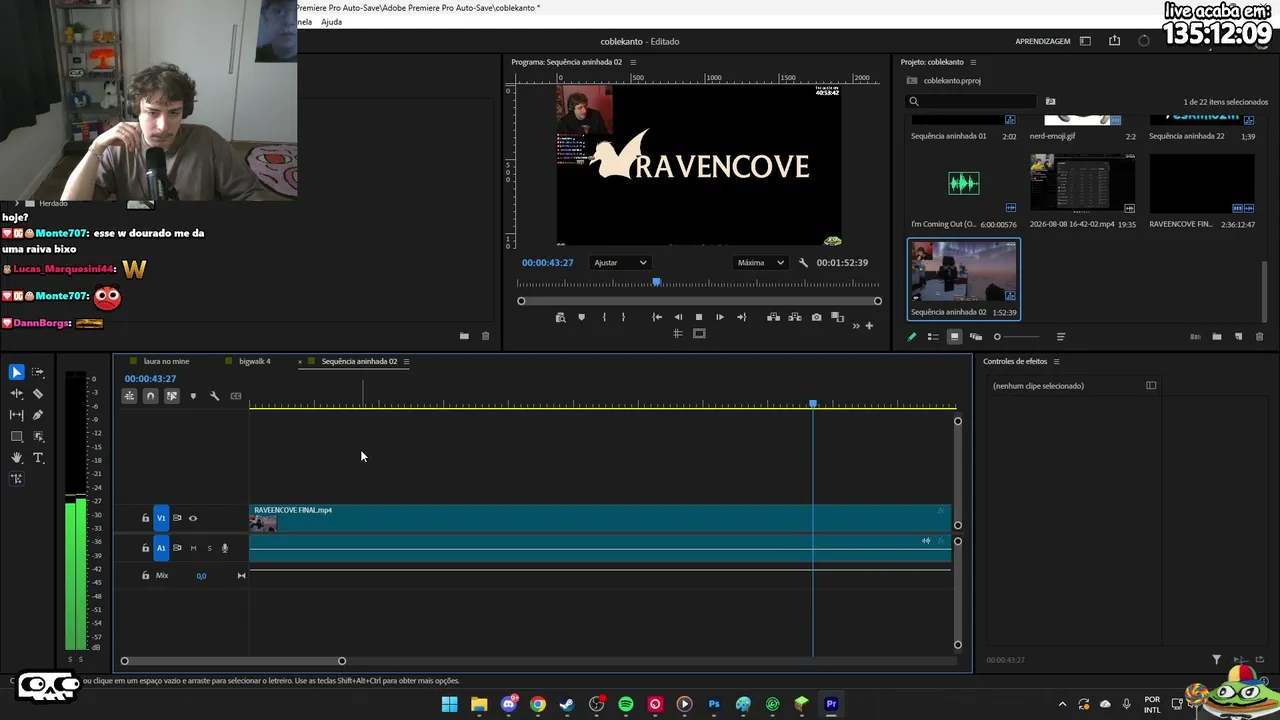Open Quick Export share icon
Image resolution: width=1280 pixels, height=720 pixels.
tap(1114, 41)
